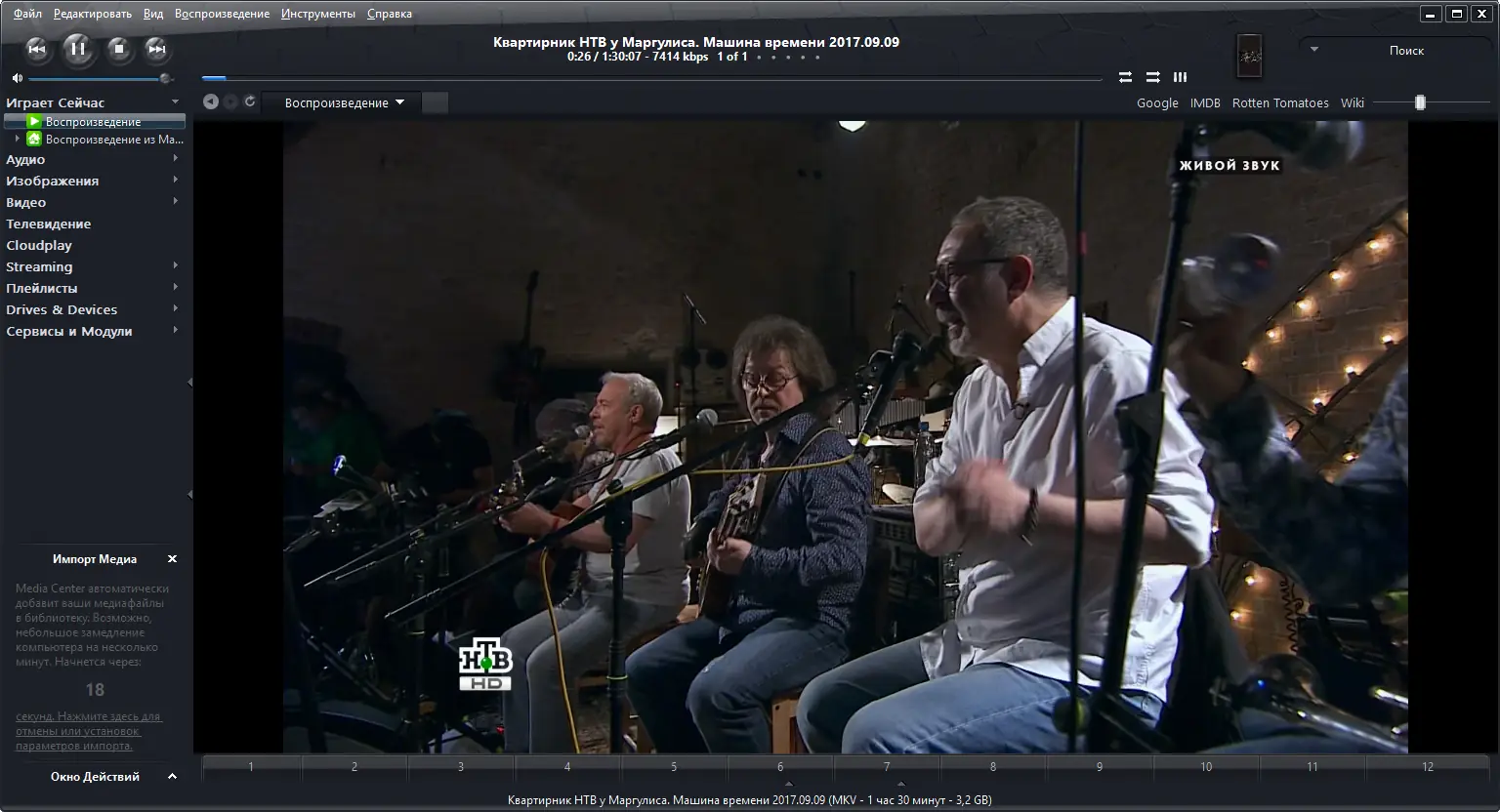This screenshot has height=812, width=1500.
Task: Expand the Воспроизведение из Ма... tree node
Action: (18, 140)
